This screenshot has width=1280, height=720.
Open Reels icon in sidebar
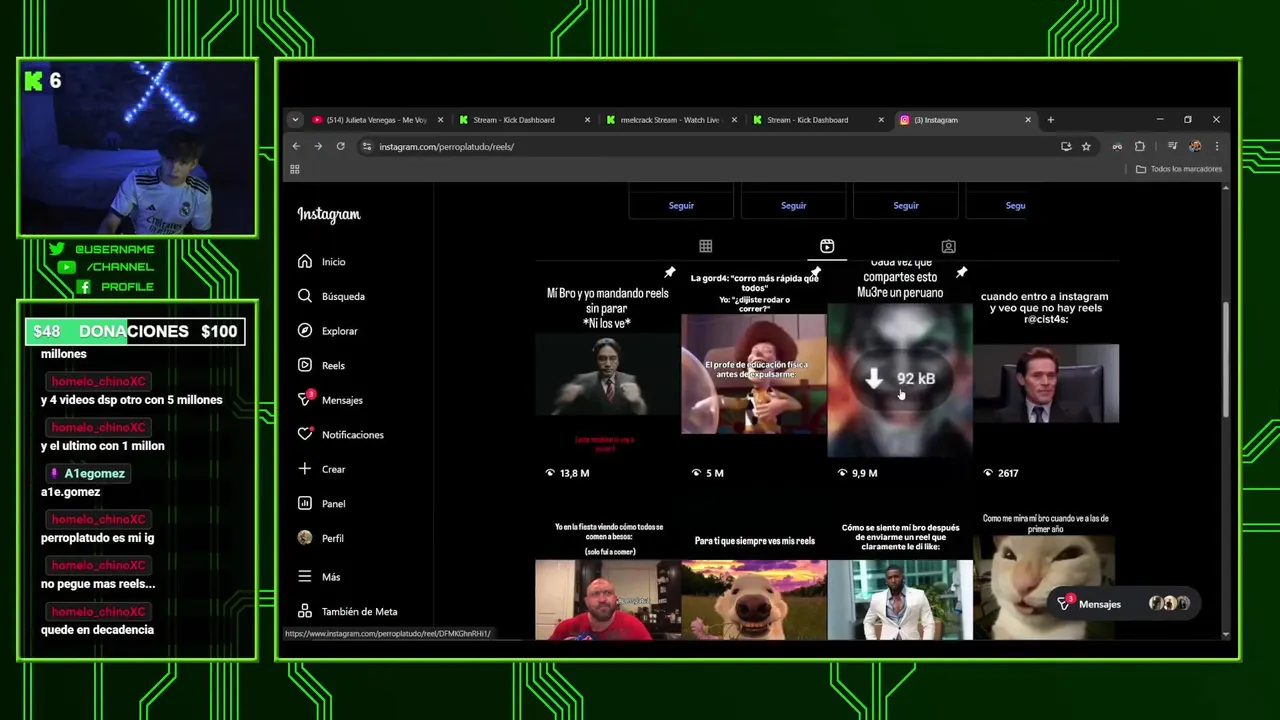click(305, 365)
